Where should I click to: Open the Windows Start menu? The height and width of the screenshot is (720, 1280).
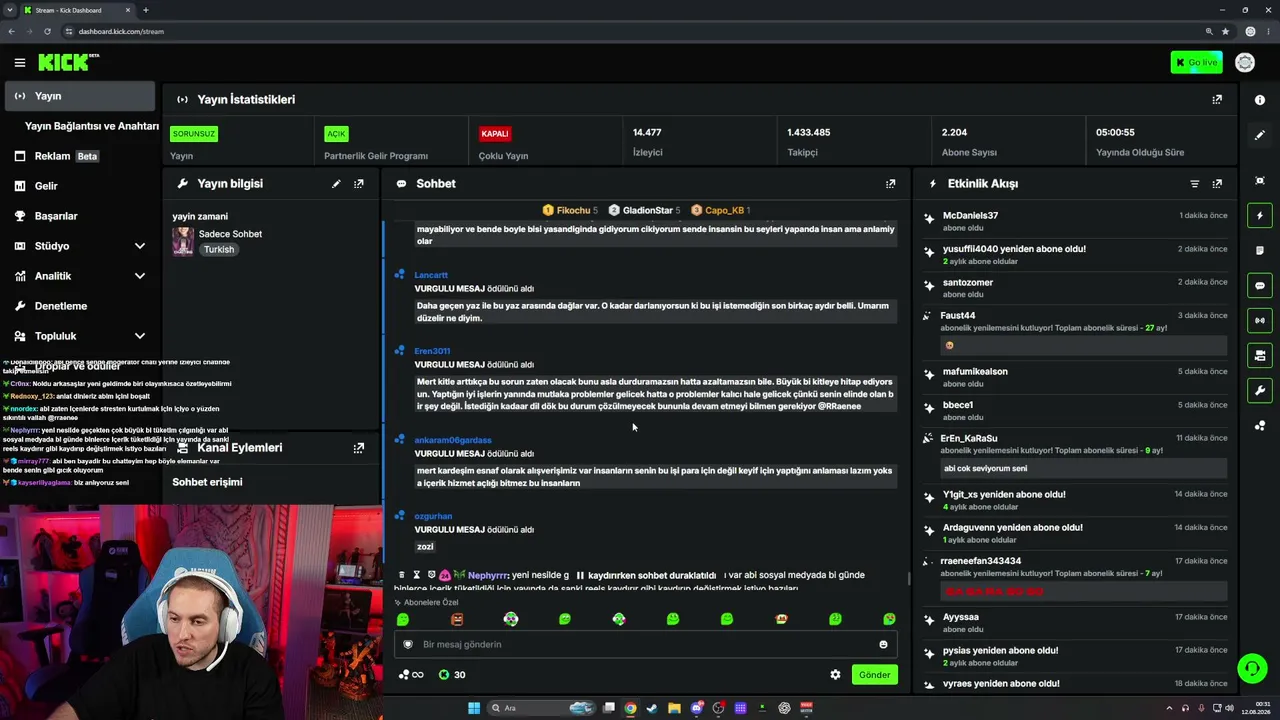(x=474, y=708)
